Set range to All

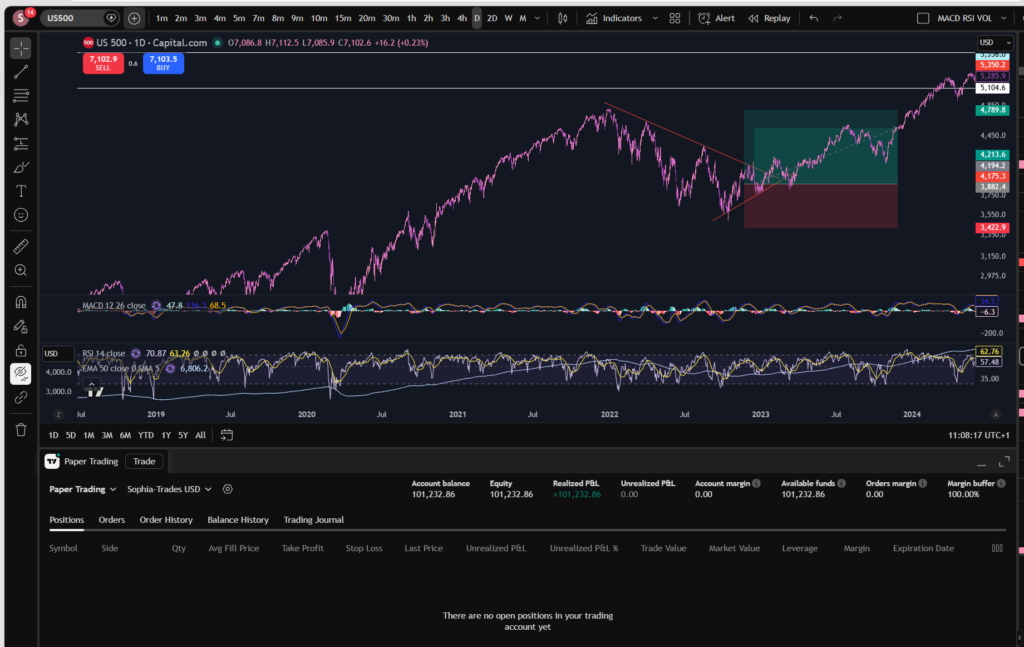(x=200, y=435)
